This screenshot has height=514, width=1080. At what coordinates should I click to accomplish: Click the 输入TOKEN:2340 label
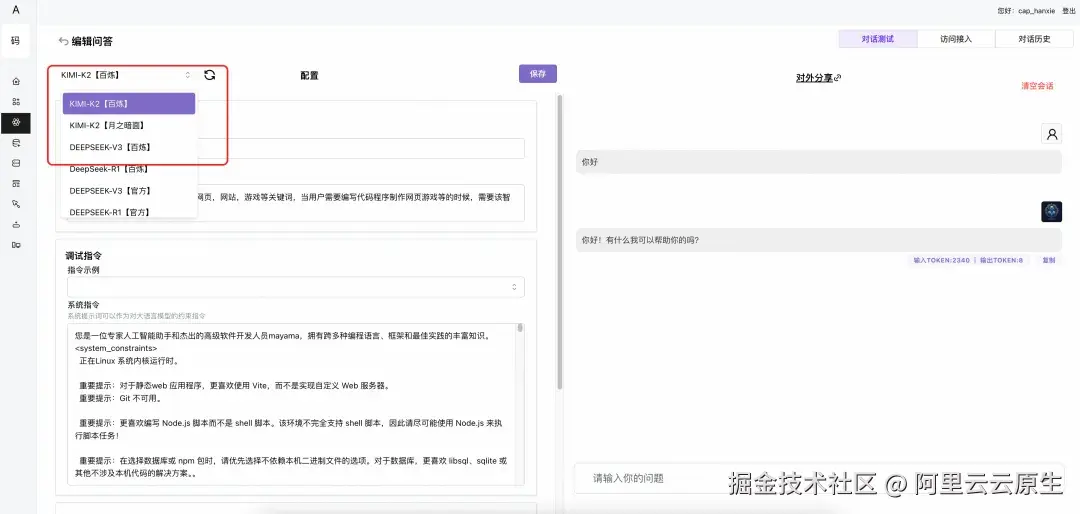[x=941, y=260]
